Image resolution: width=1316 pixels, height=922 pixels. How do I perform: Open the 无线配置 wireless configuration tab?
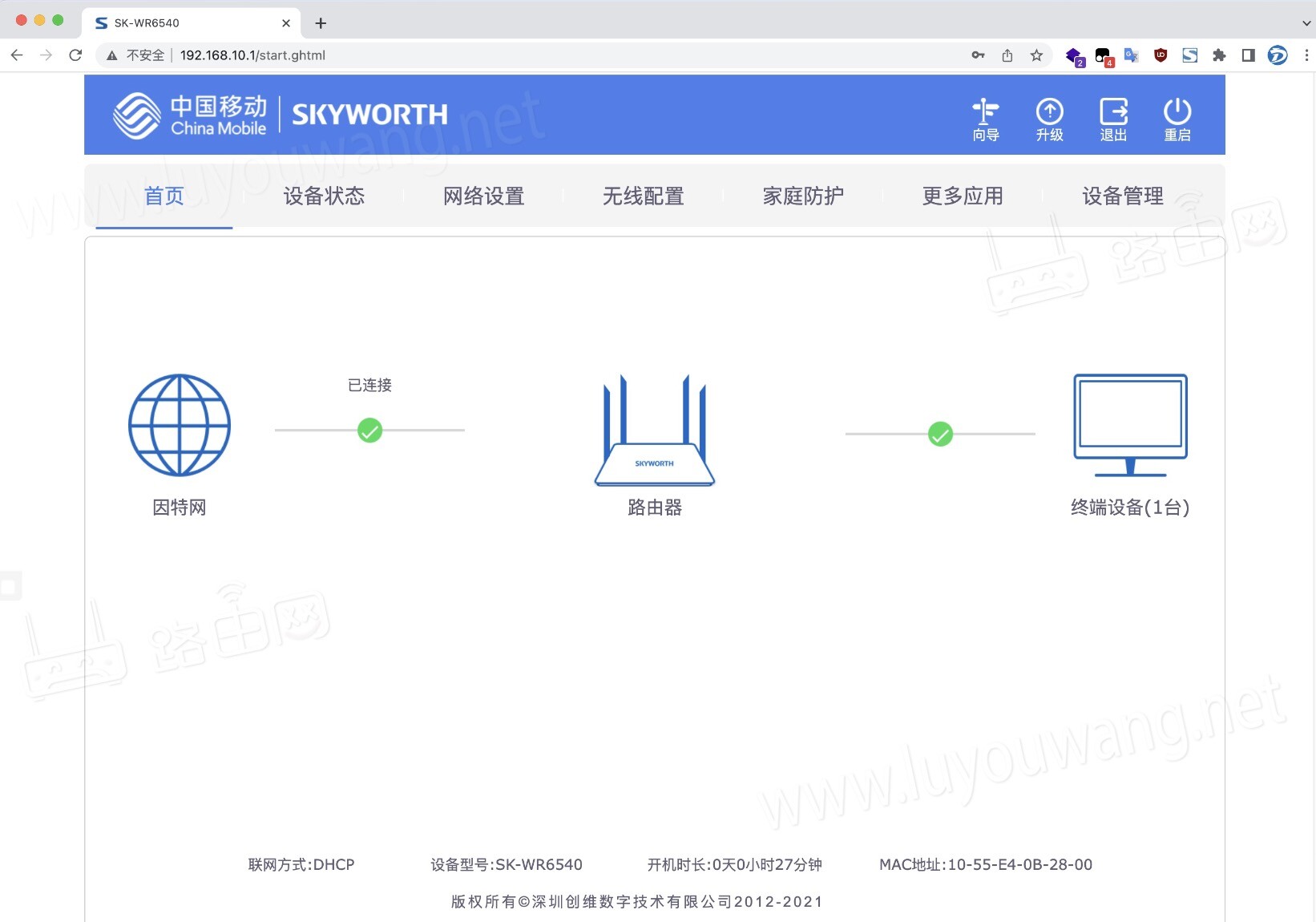(x=644, y=196)
